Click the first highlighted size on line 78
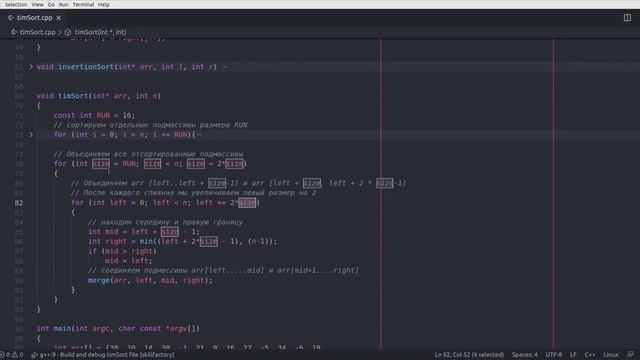This screenshot has height=360, width=640. coord(101,164)
